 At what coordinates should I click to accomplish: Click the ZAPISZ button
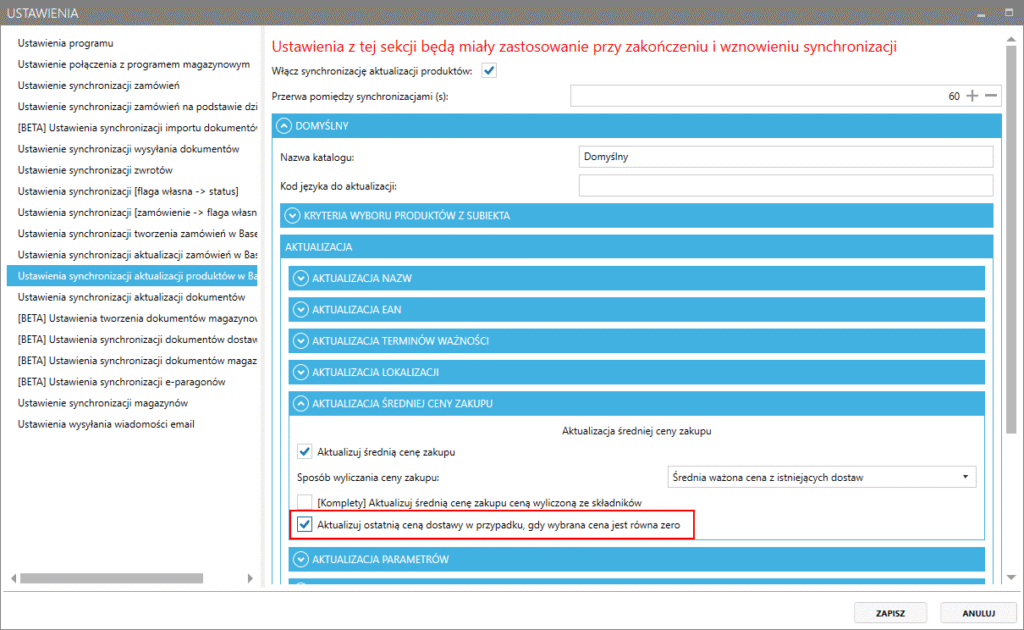[890, 612]
